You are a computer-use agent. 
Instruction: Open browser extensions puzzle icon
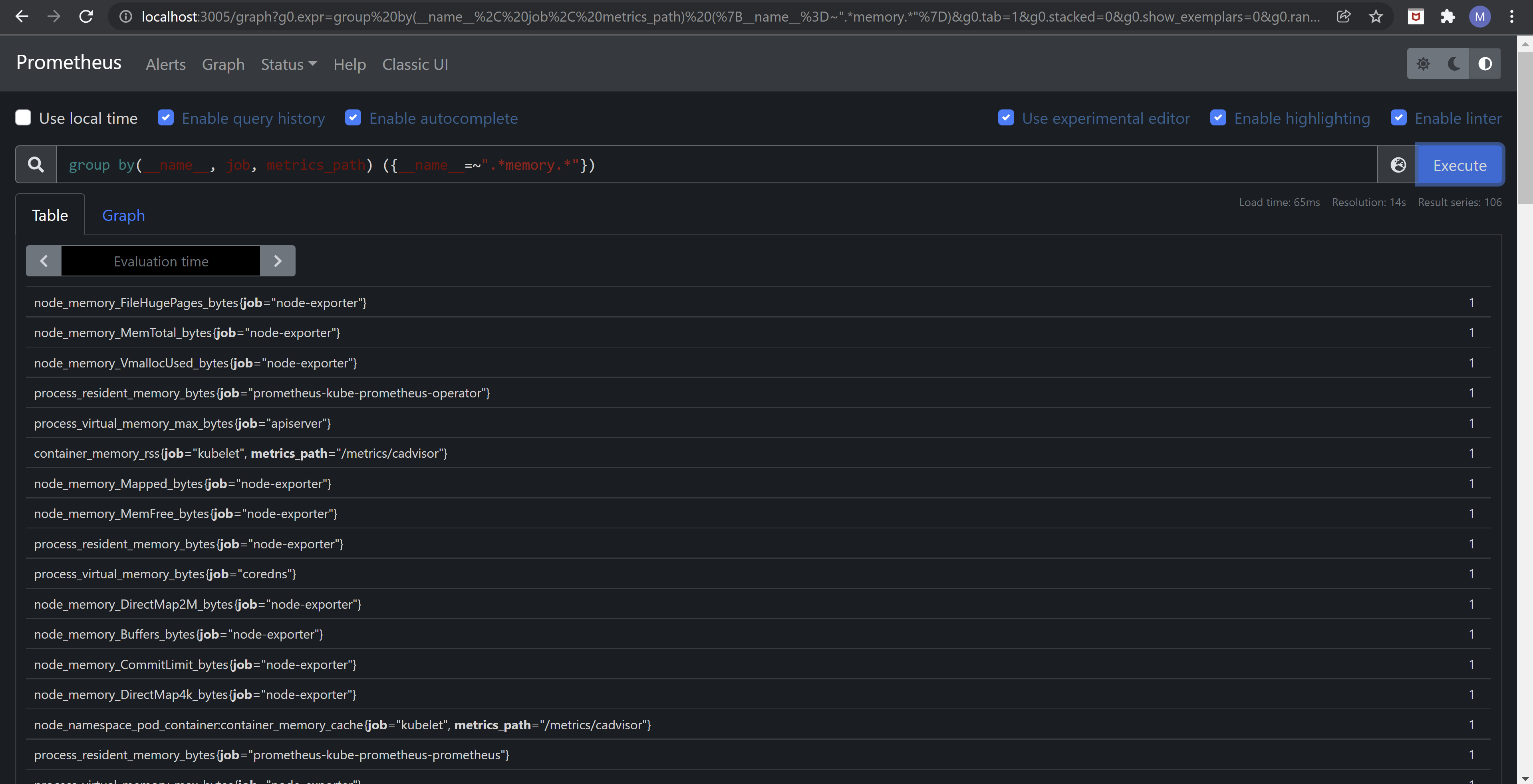(x=1448, y=17)
